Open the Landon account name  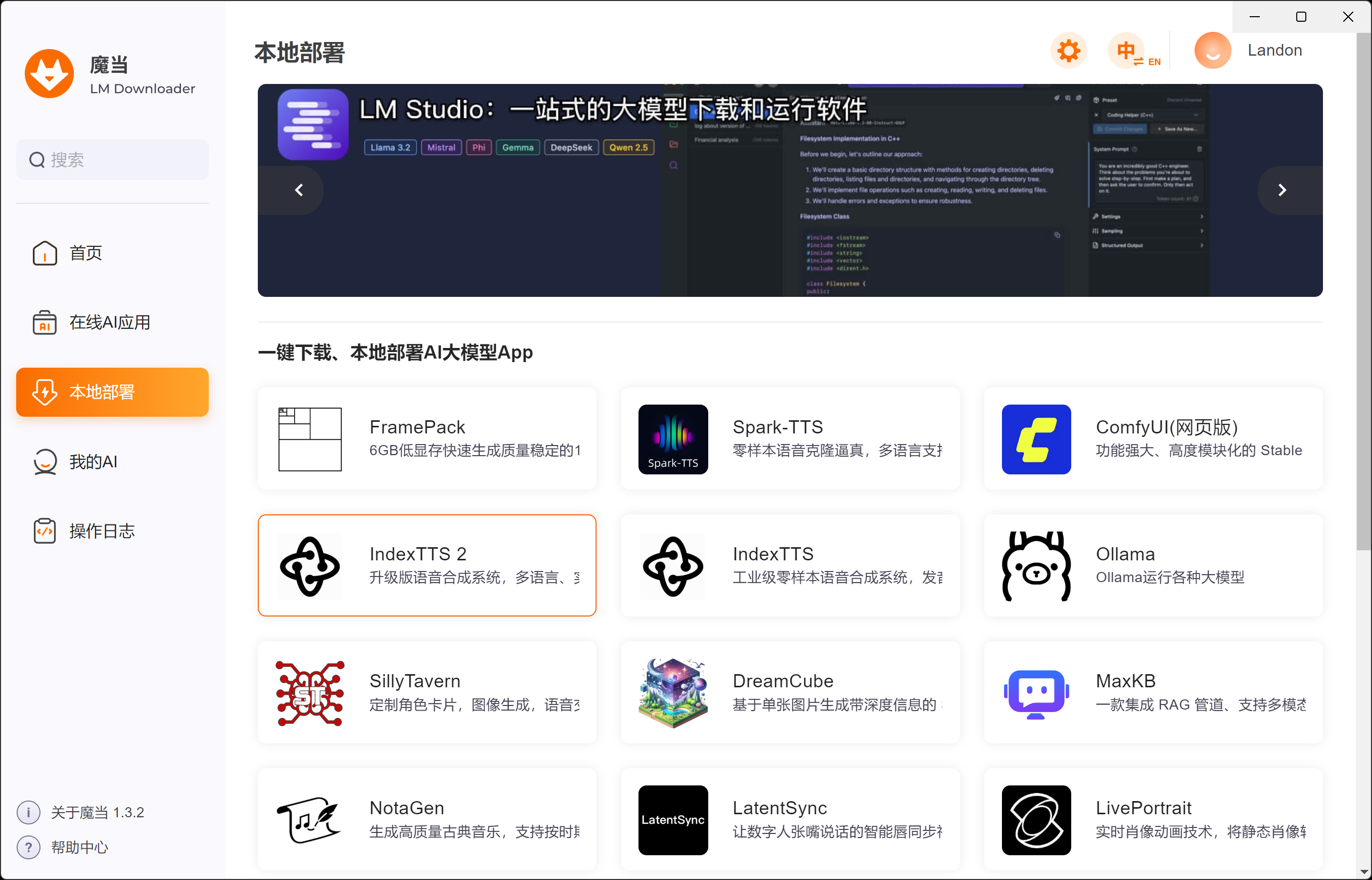pos(1274,50)
